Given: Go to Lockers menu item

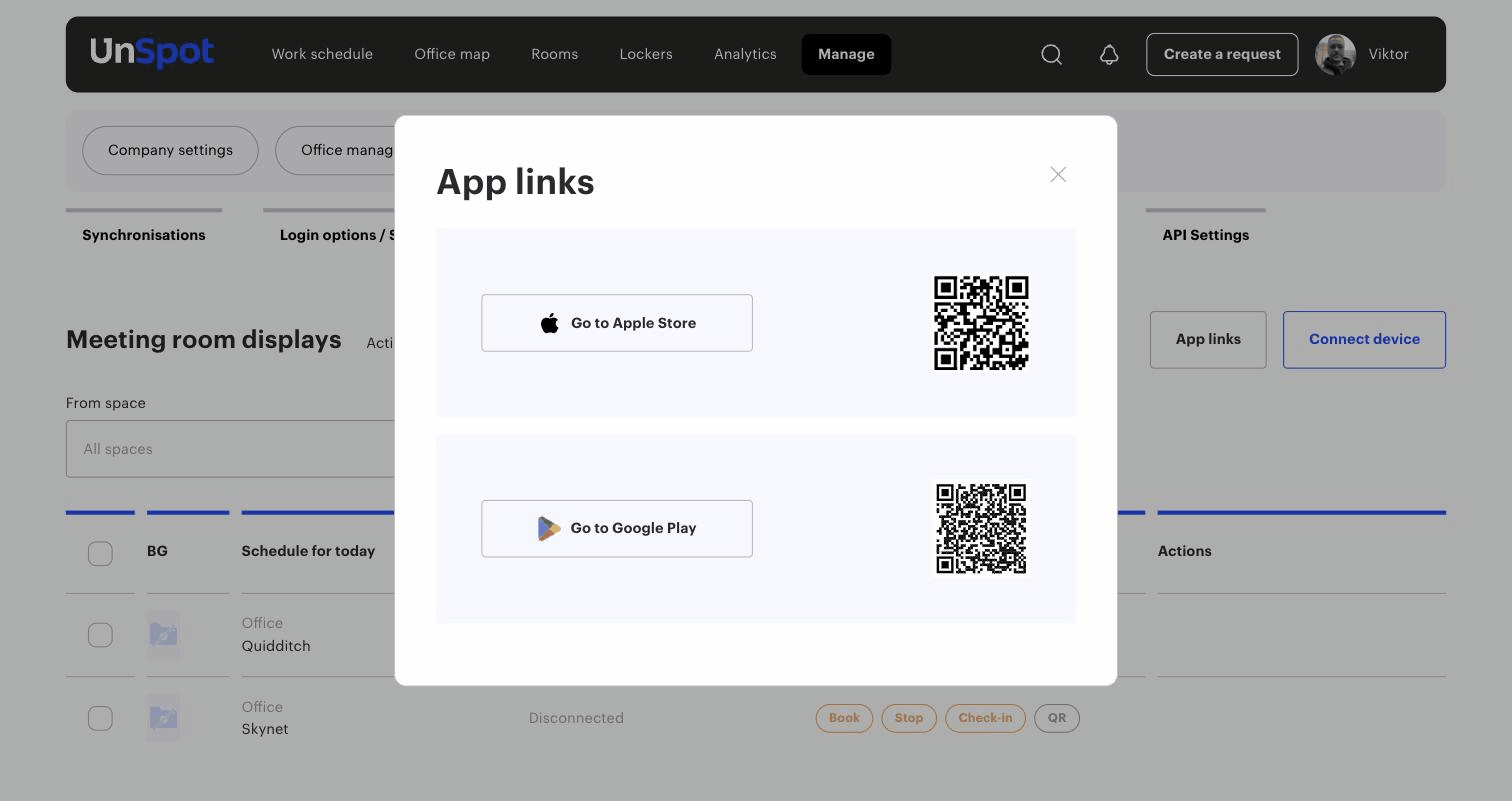Looking at the screenshot, I should tap(646, 55).
